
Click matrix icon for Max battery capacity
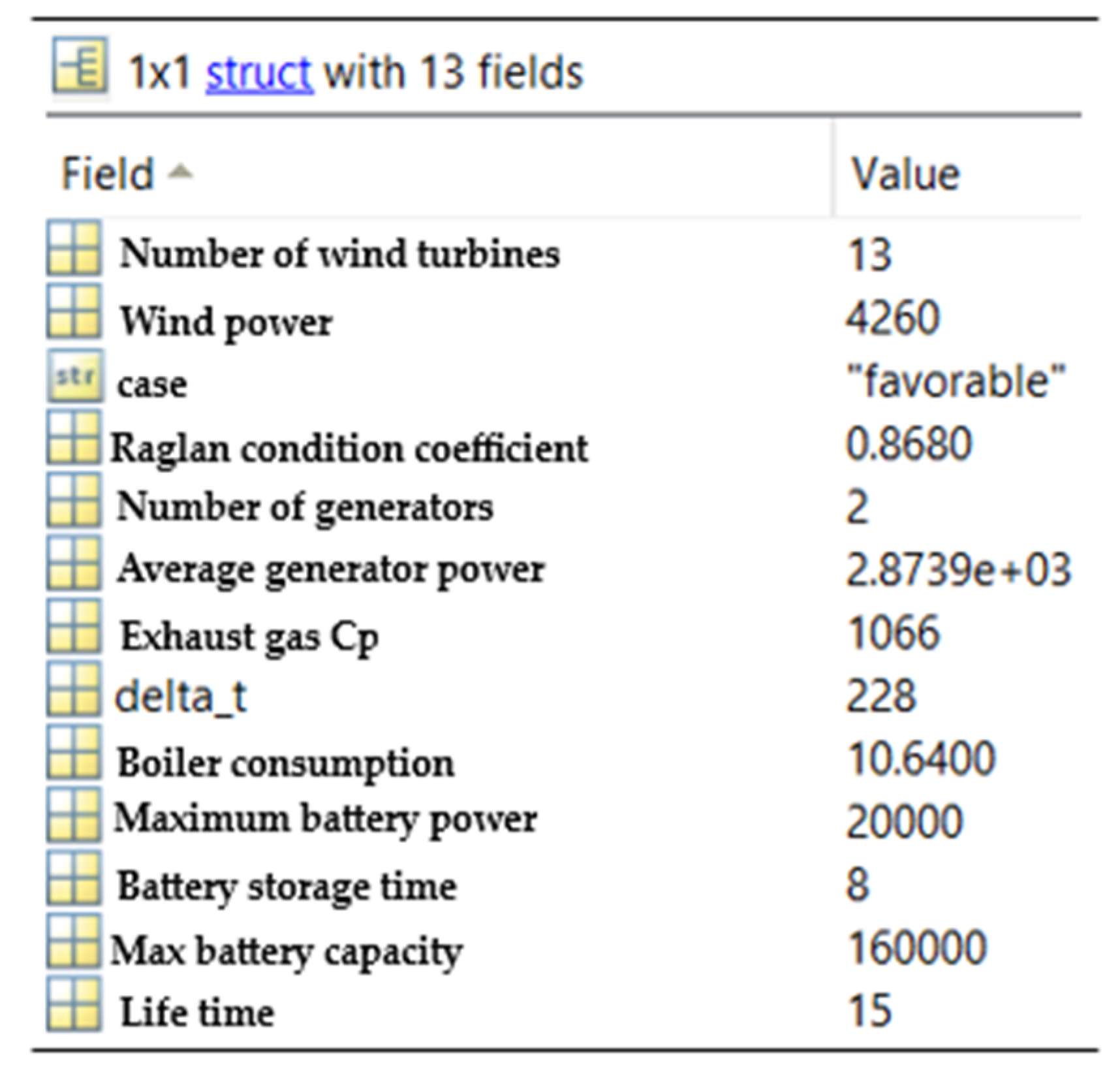click(74, 940)
